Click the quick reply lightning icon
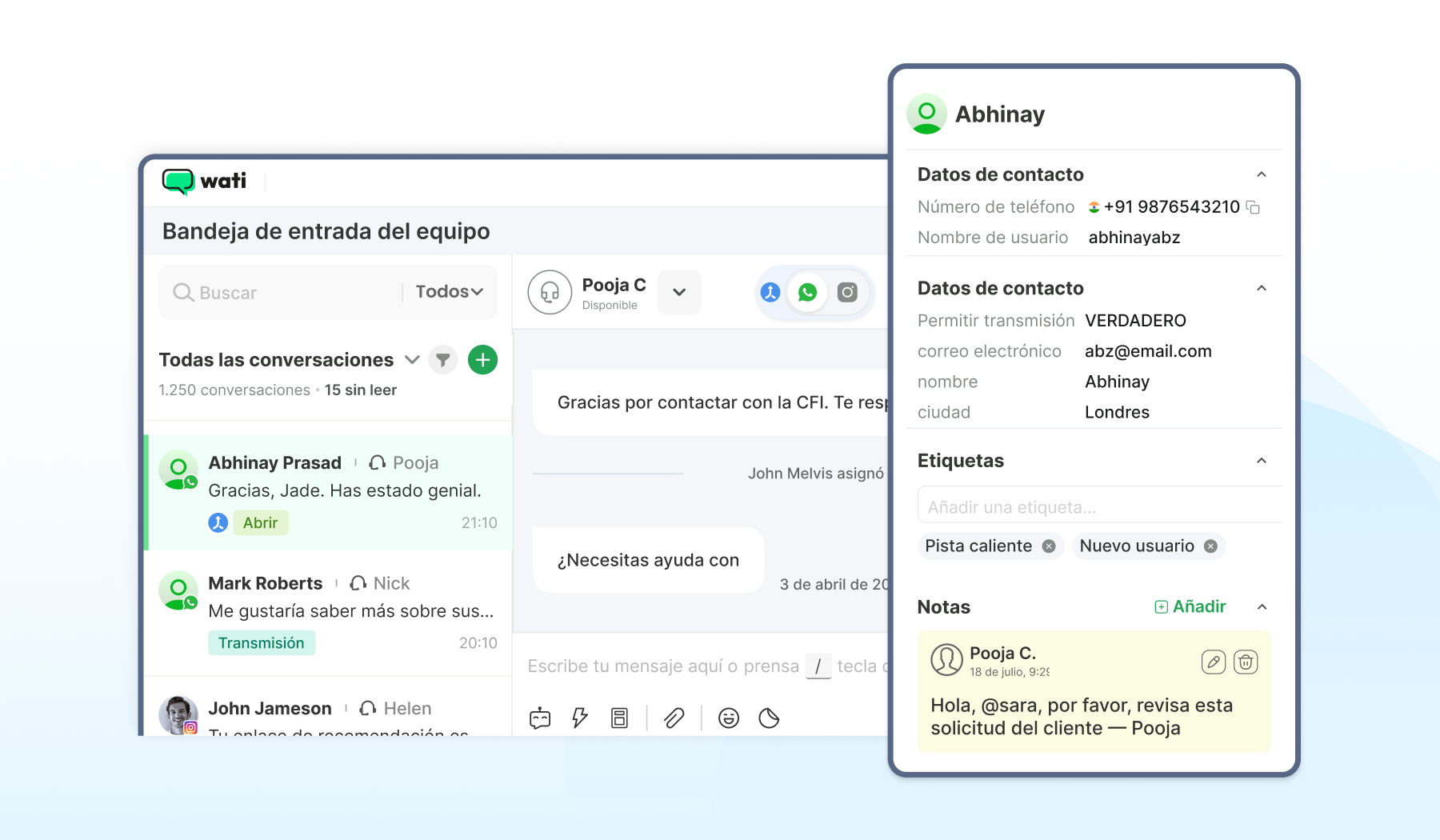Screen dimensions: 1440x840 point(580,718)
